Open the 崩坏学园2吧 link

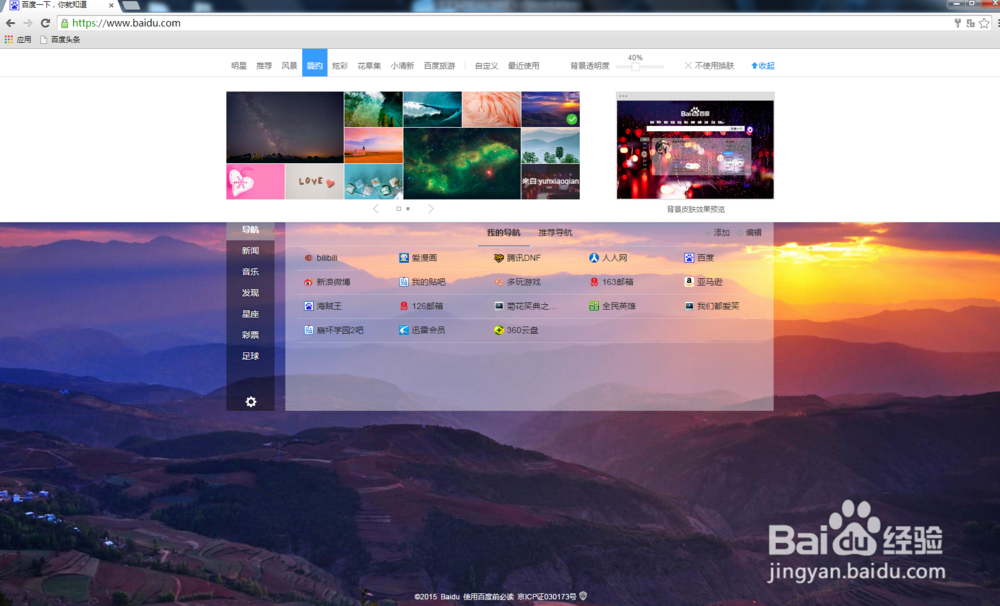[340, 330]
